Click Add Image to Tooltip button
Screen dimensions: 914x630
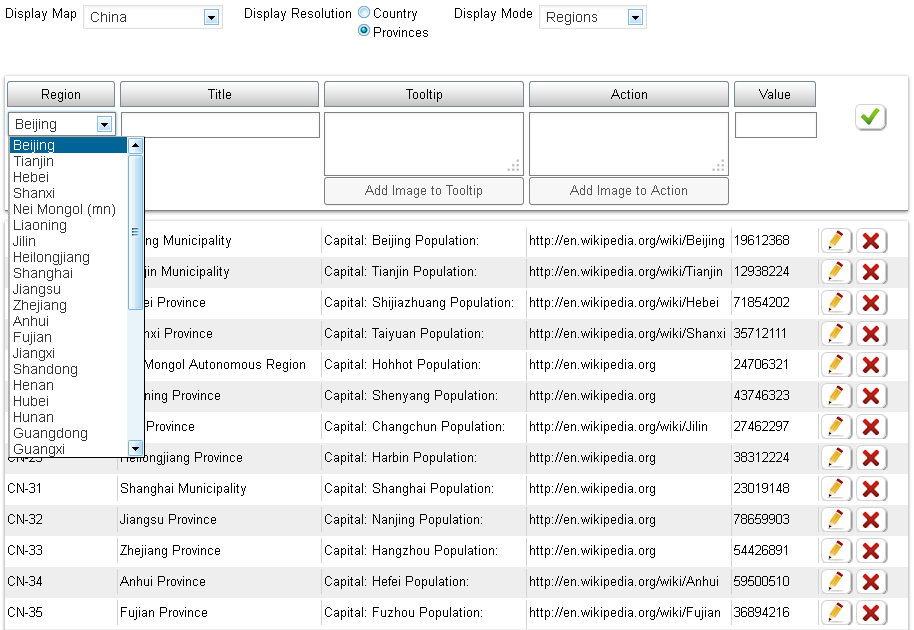pos(424,191)
